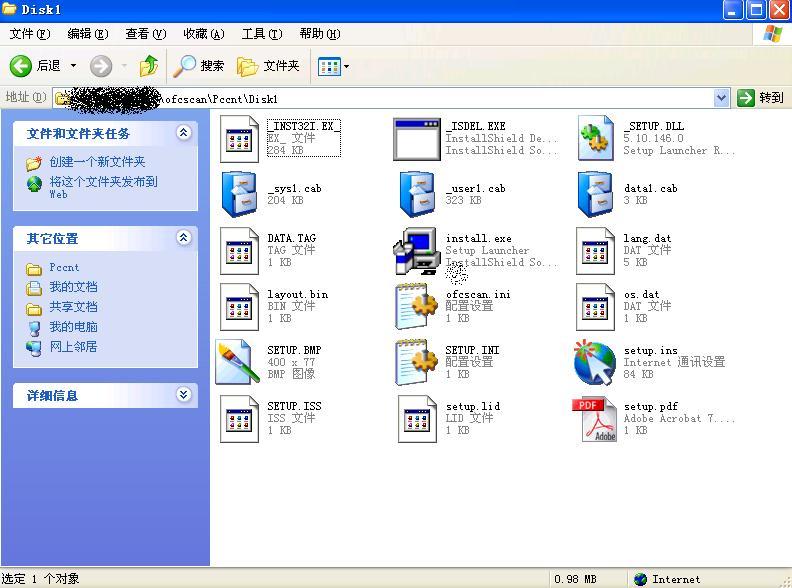Select the data1.cab cabinet icon
The width and height of the screenshot is (792, 588).
point(596,194)
